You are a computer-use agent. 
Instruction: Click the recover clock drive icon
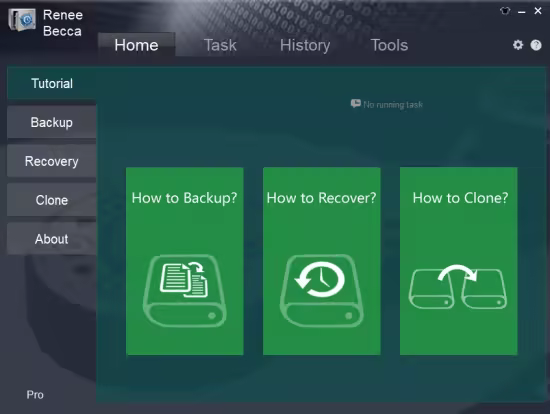pos(321,291)
